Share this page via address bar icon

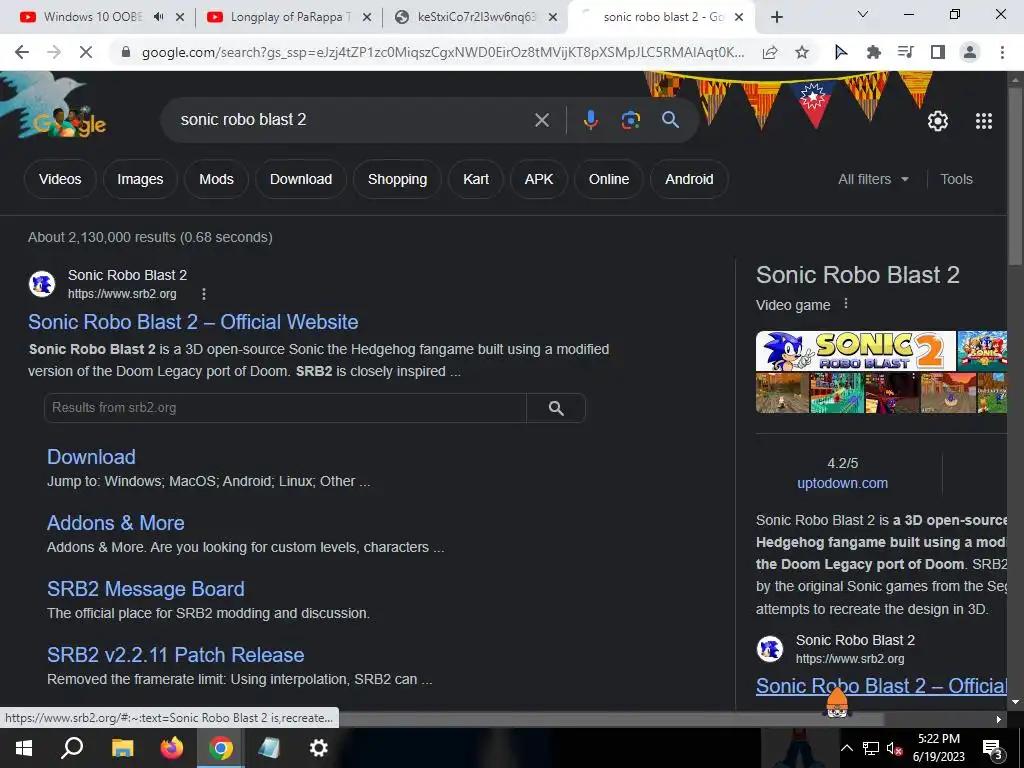coord(770,52)
